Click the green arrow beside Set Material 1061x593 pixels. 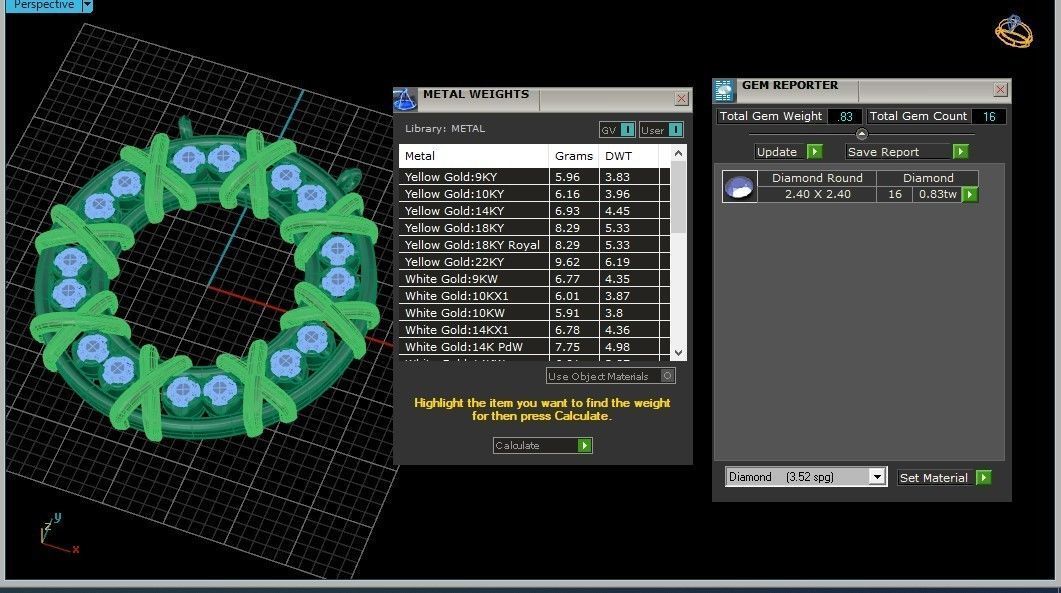984,477
